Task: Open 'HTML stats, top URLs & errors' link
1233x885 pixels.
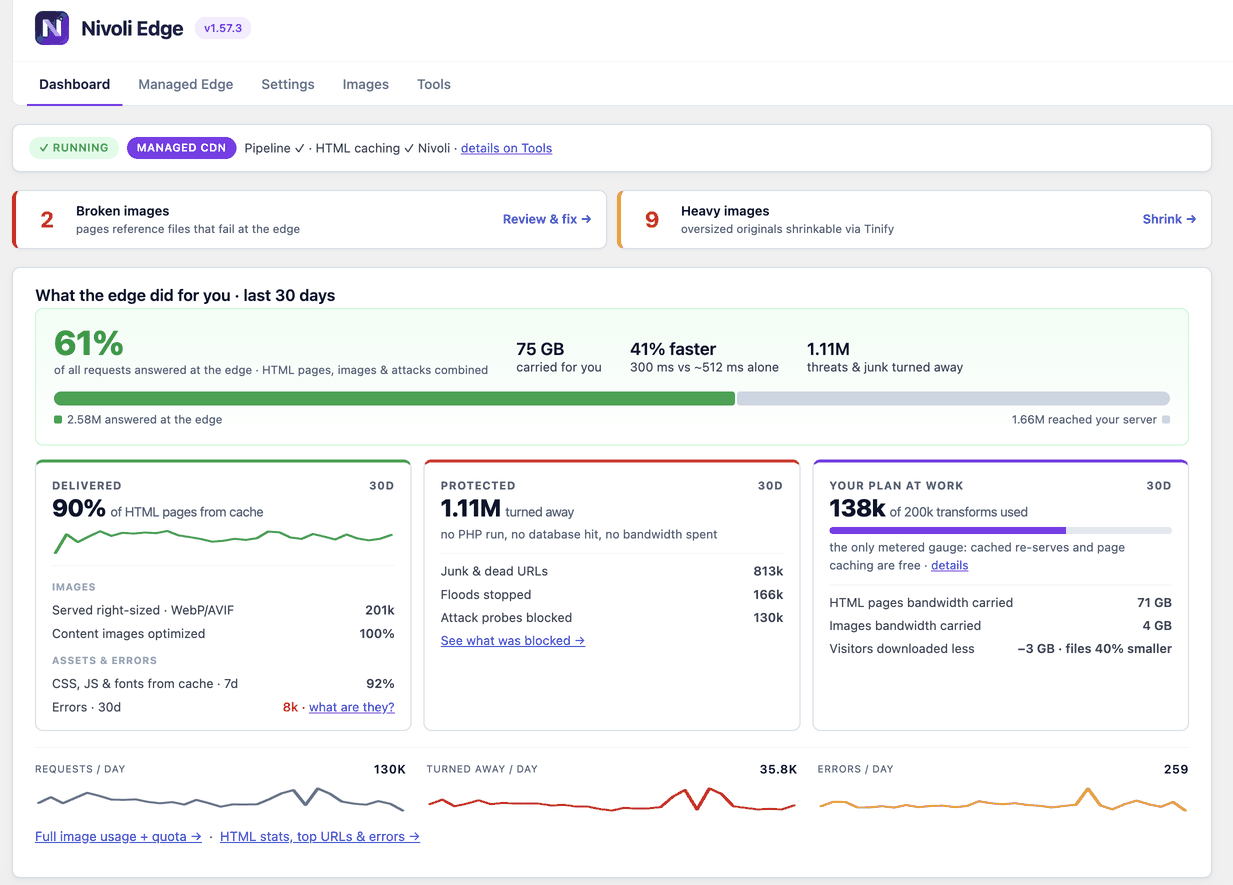Action: coord(320,836)
